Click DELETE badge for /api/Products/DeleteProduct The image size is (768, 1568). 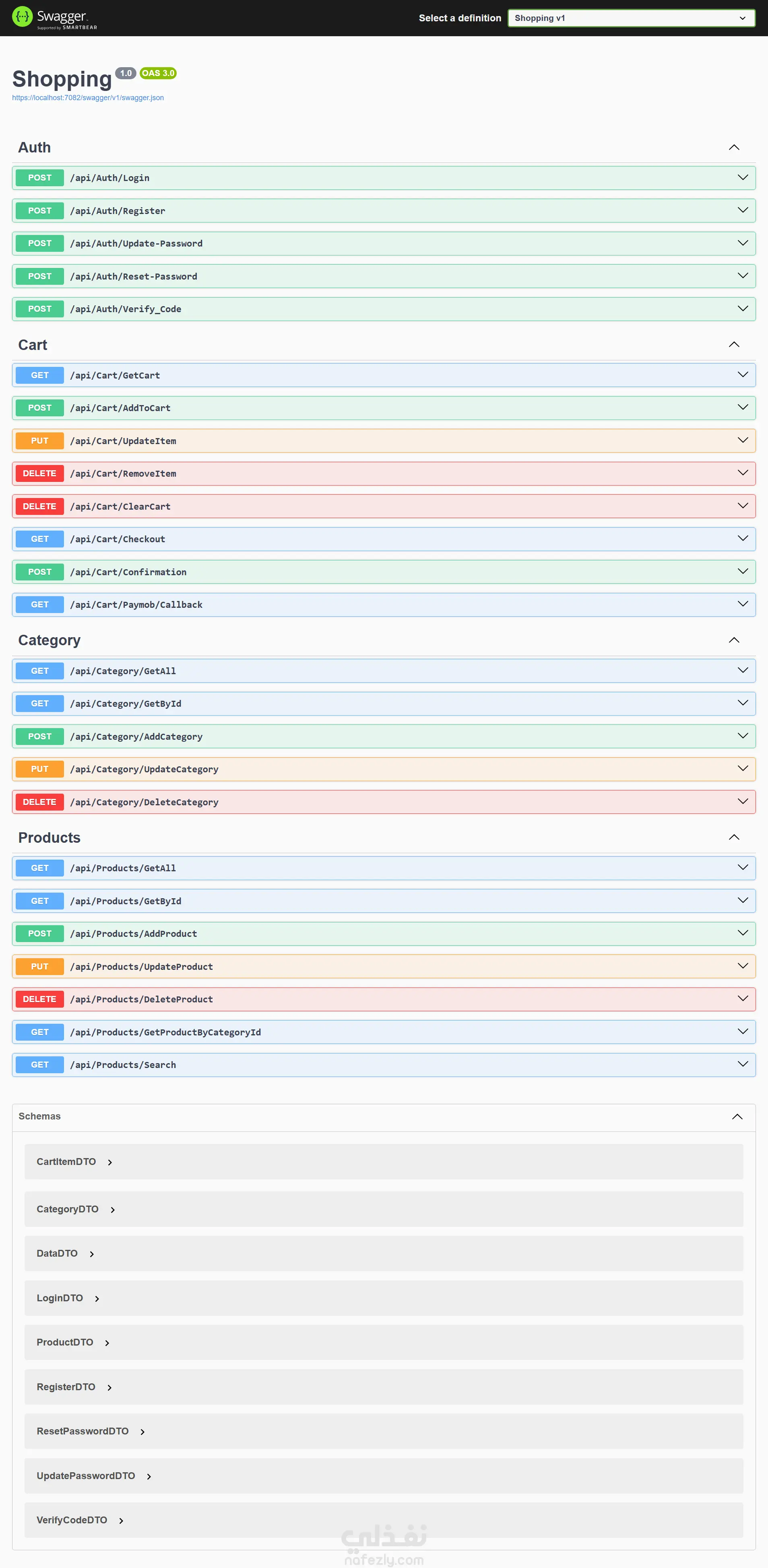[x=39, y=999]
